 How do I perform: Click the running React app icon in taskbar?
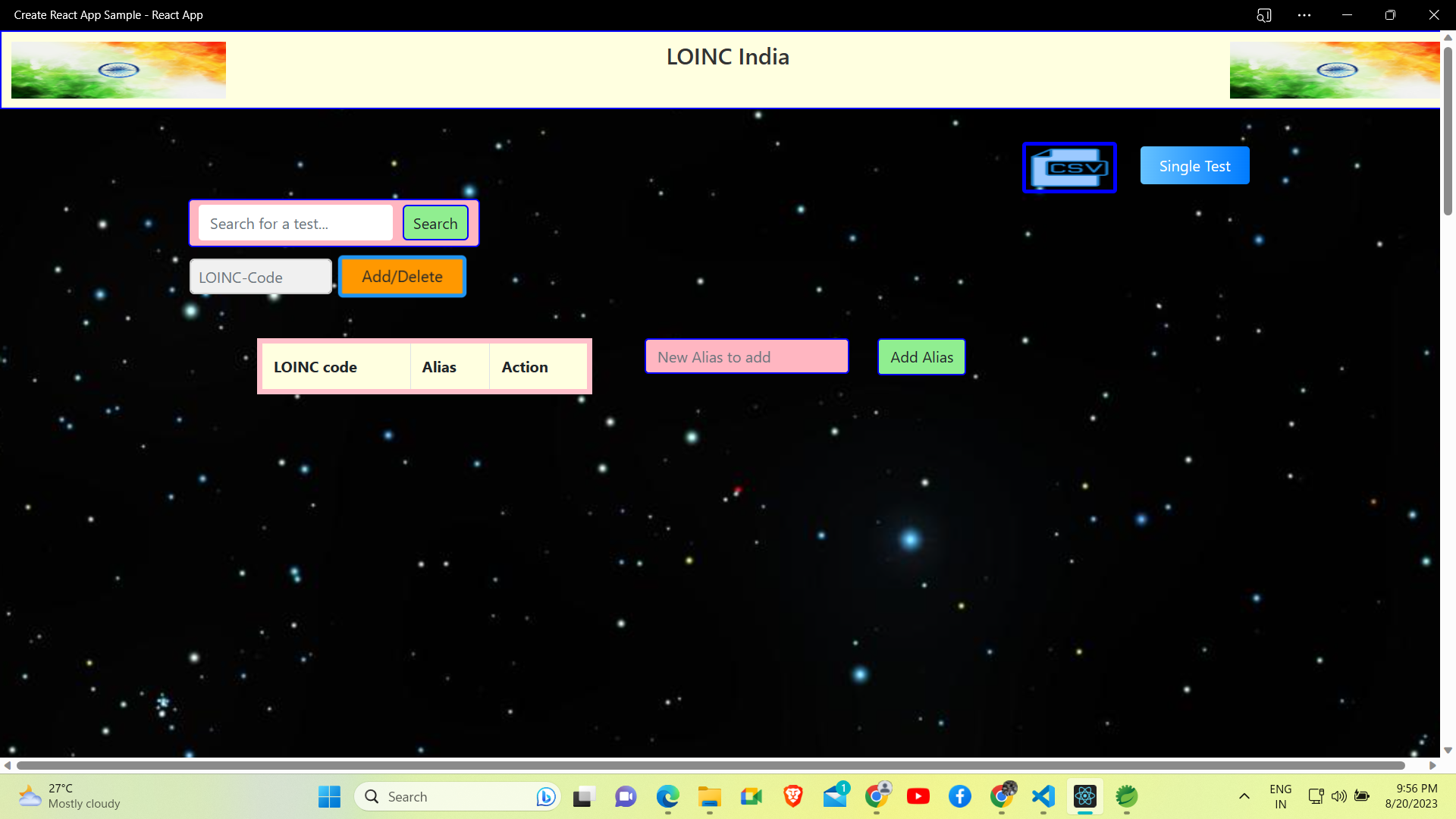1085,797
